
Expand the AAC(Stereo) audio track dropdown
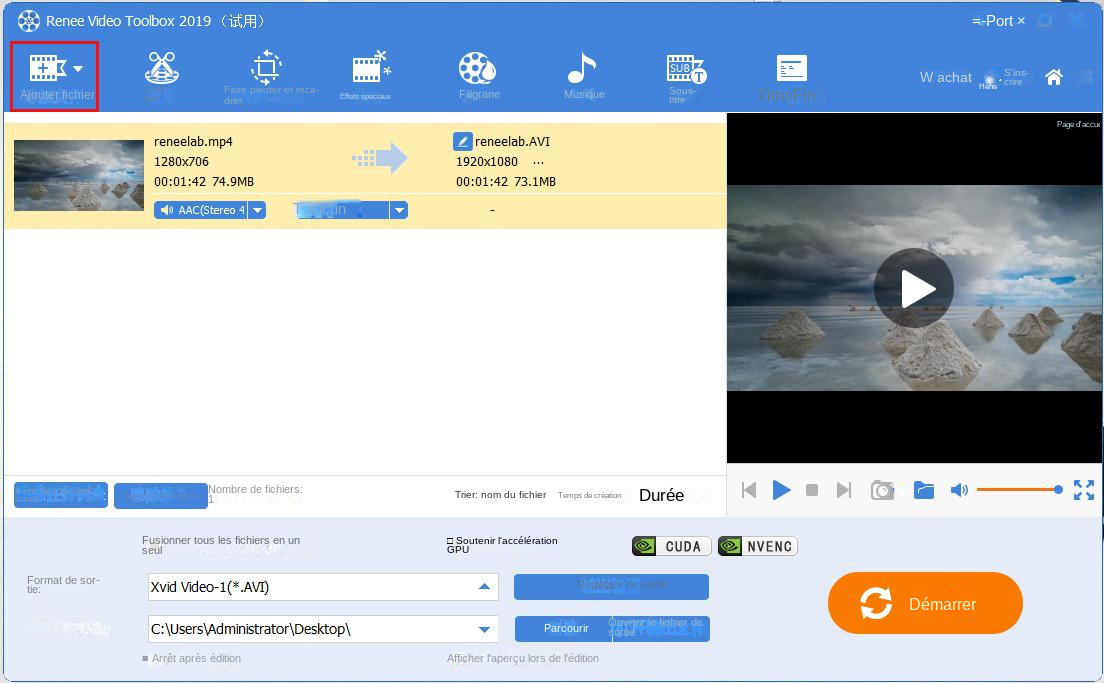(x=257, y=209)
